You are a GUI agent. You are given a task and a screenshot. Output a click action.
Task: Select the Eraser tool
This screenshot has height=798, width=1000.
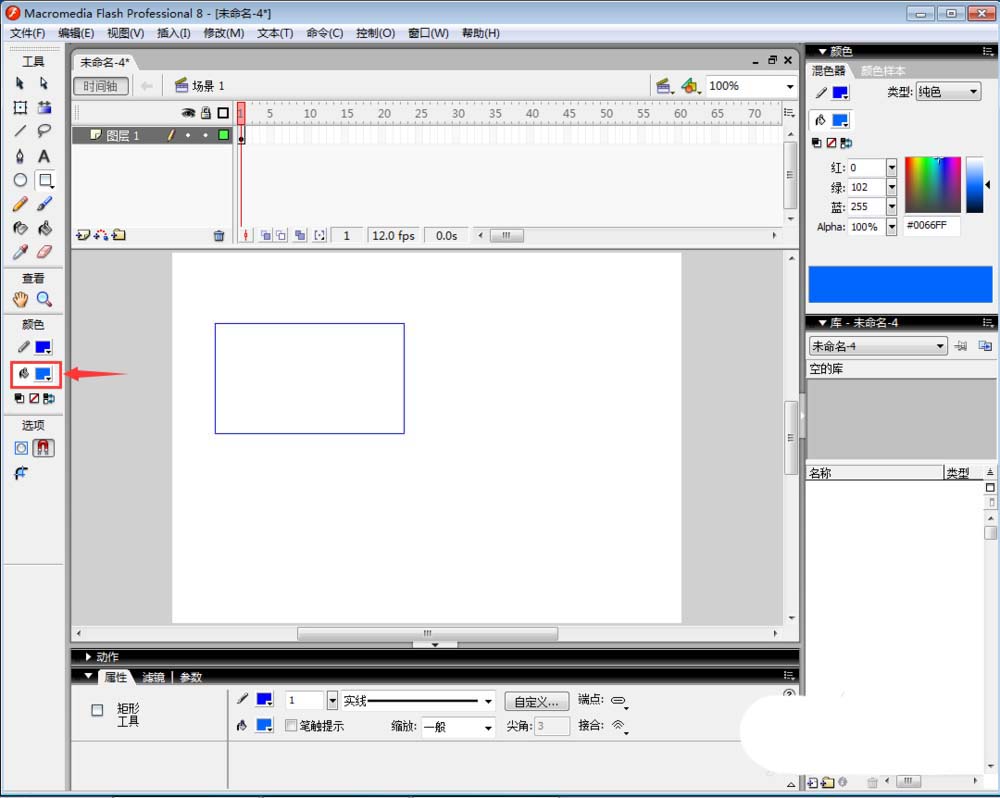[44, 251]
